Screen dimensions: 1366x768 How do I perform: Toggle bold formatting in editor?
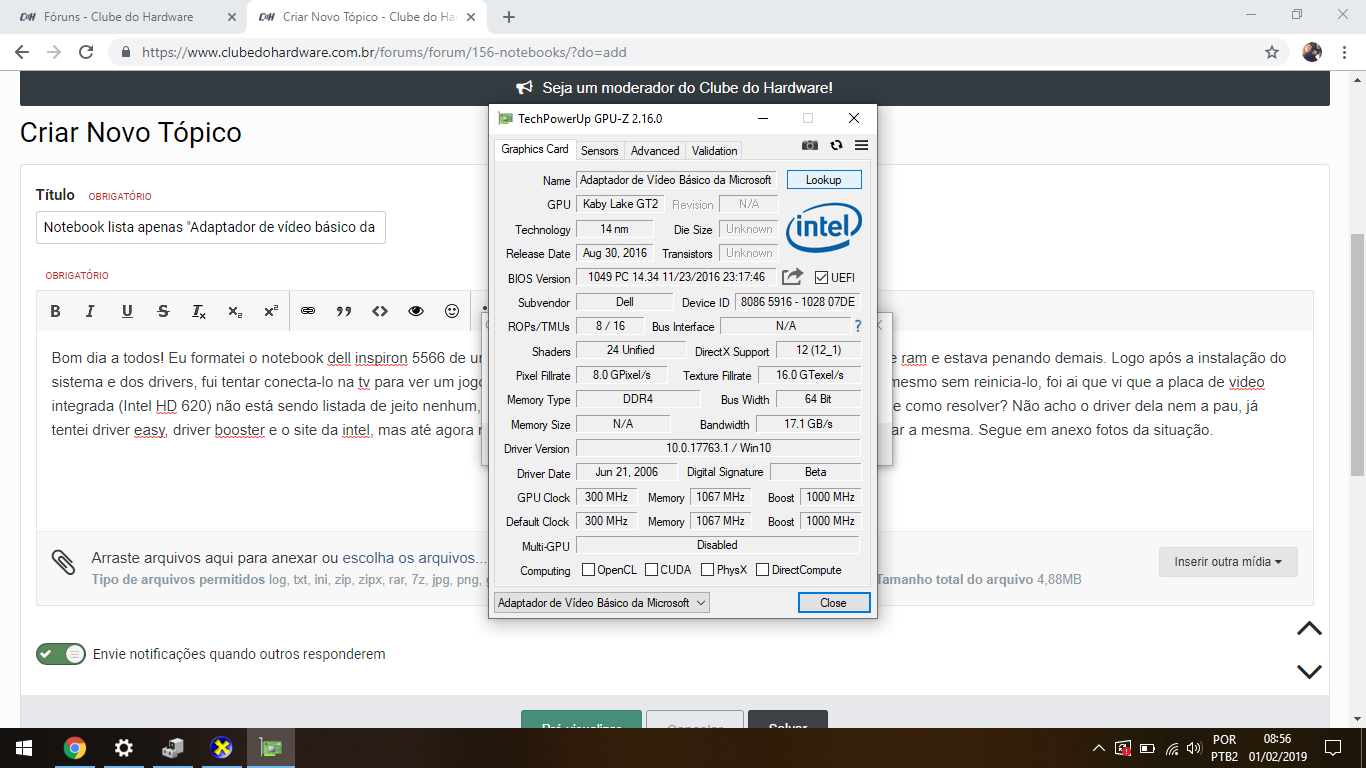pos(56,311)
